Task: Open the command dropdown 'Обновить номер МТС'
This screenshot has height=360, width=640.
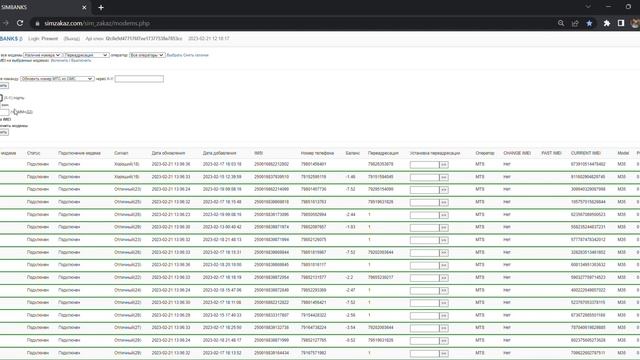Action: tap(57, 78)
